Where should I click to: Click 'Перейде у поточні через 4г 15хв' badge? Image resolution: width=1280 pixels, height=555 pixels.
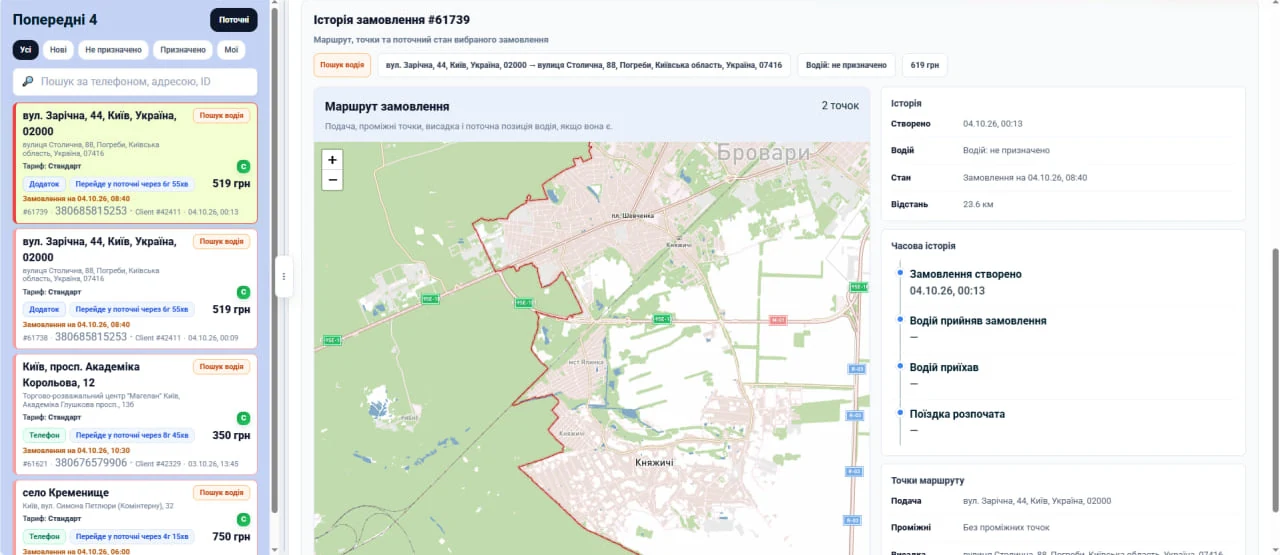(x=132, y=537)
